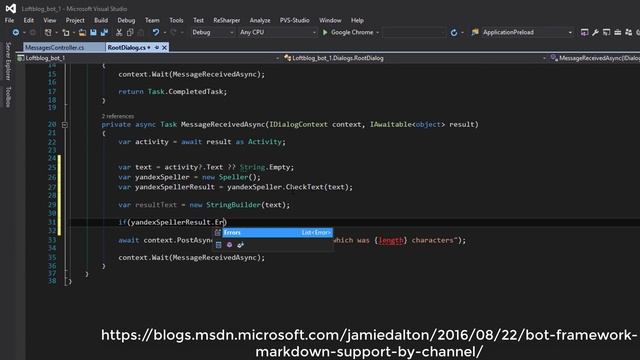Click line number 25 in the margin

[x=52, y=167]
